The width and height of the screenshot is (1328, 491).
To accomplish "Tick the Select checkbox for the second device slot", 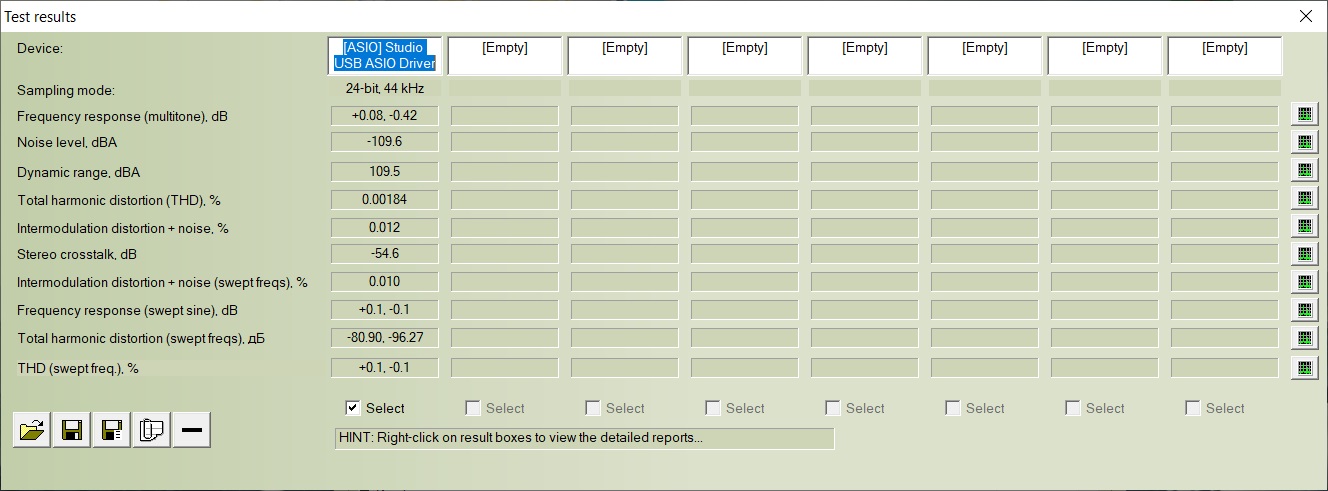I will click(x=472, y=408).
